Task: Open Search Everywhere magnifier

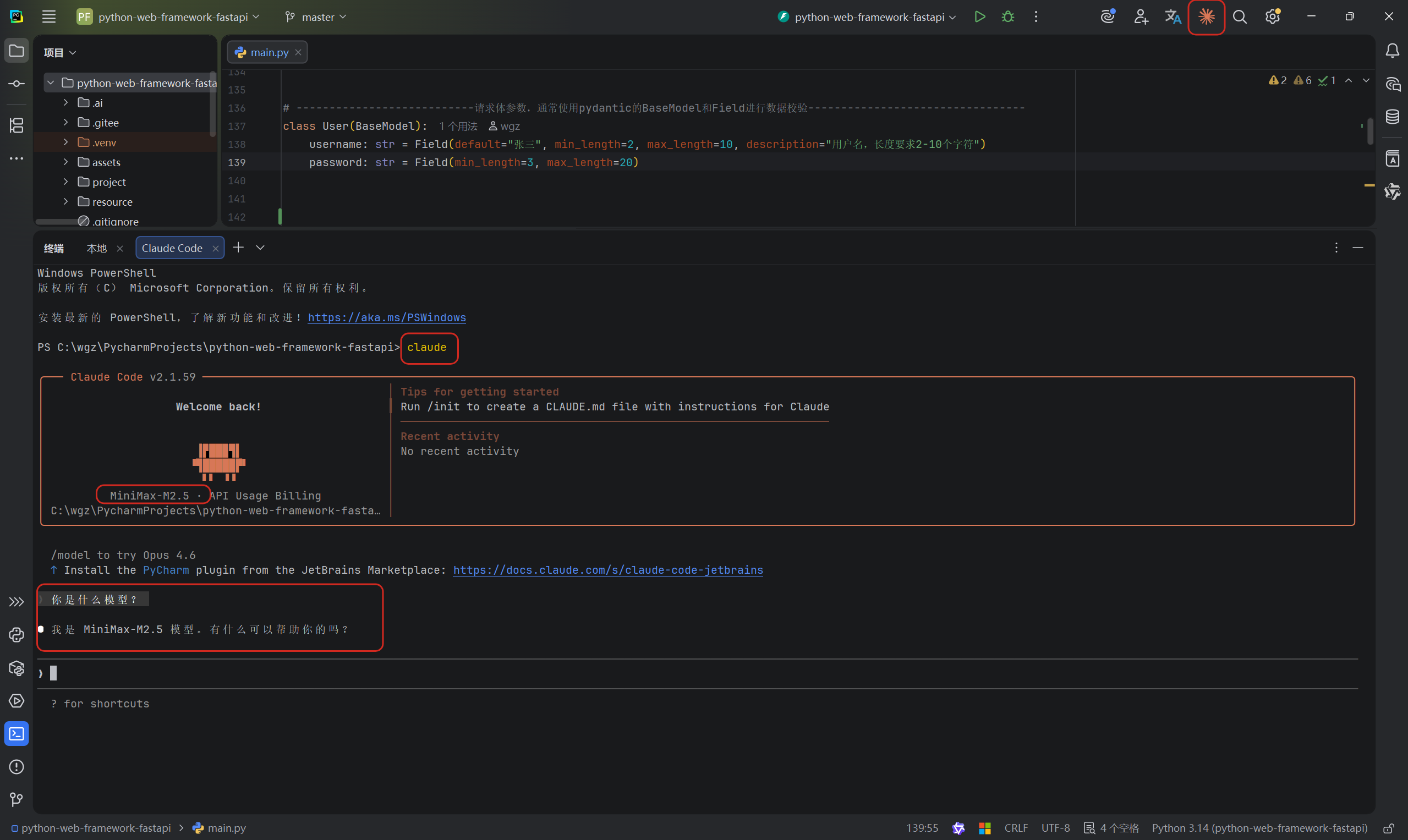Action: [x=1240, y=17]
